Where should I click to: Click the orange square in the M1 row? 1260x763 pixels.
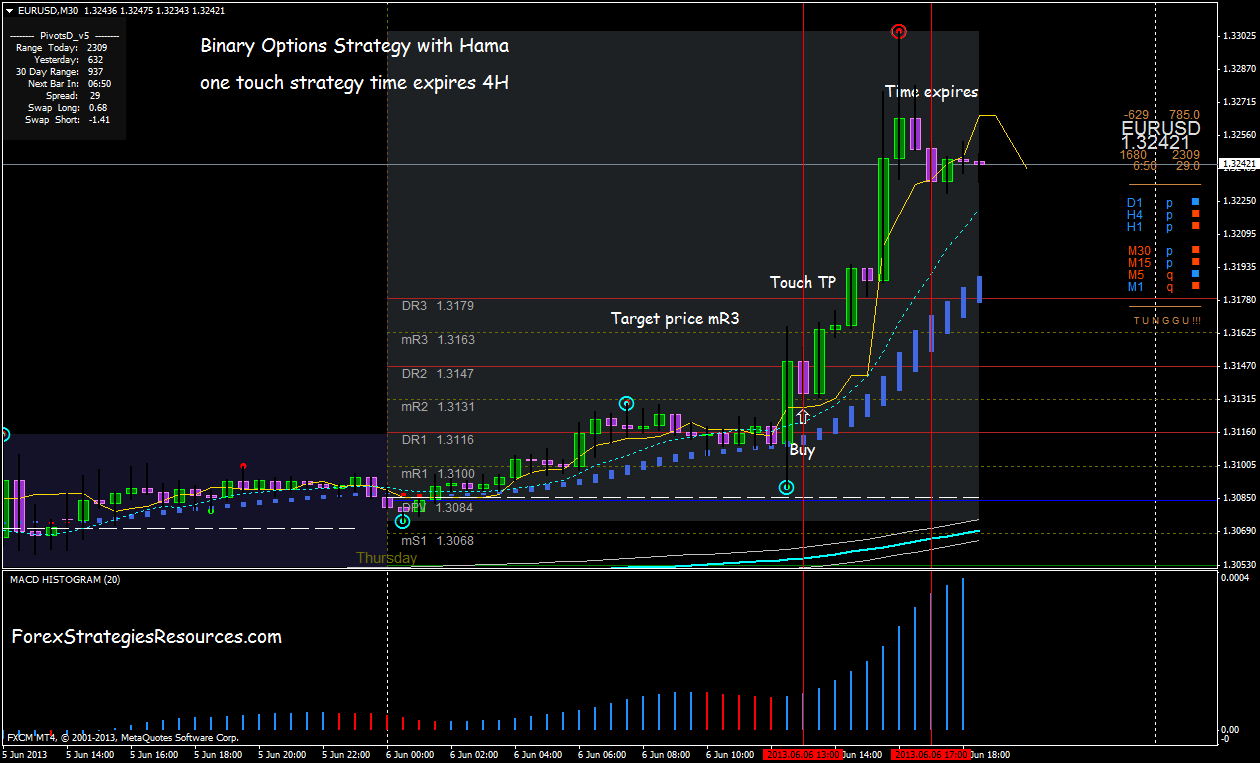(x=1194, y=287)
